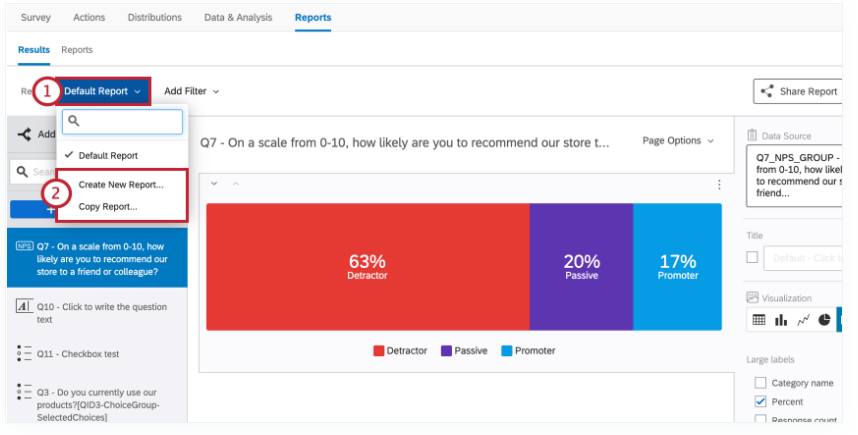The height and width of the screenshot is (435, 858).
Task: Open the Default Report dropdown
Action: (103, 91)
